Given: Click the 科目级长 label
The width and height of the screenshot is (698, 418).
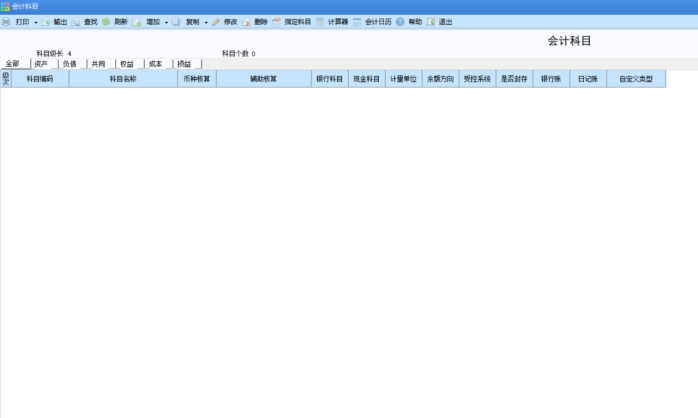Looking at the screenshot, I should pos(50,53).
